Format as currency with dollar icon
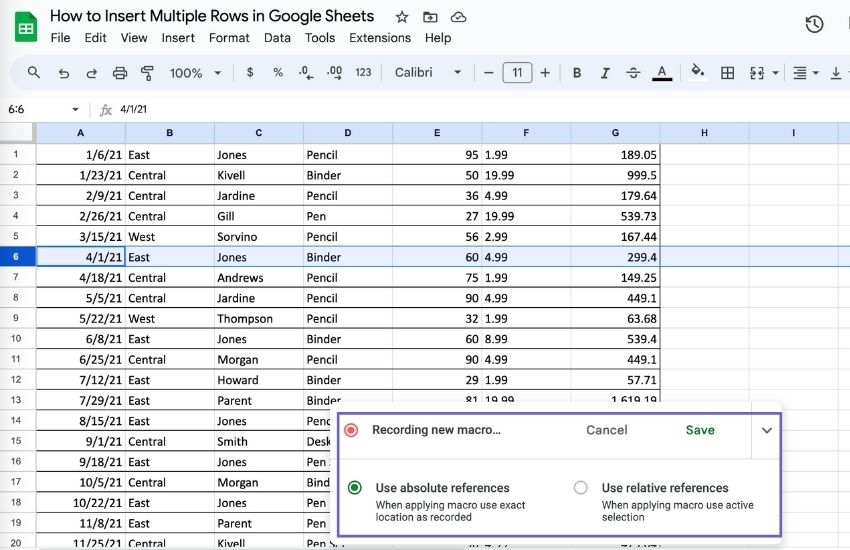The width and height of the screenshot is (850, 550). point(250,72)
